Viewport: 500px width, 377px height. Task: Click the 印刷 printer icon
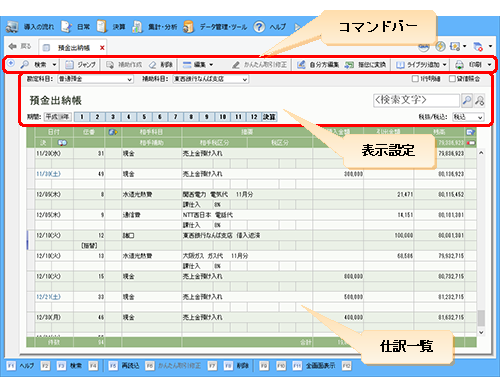pyautogui.click(x=459, y=65)
